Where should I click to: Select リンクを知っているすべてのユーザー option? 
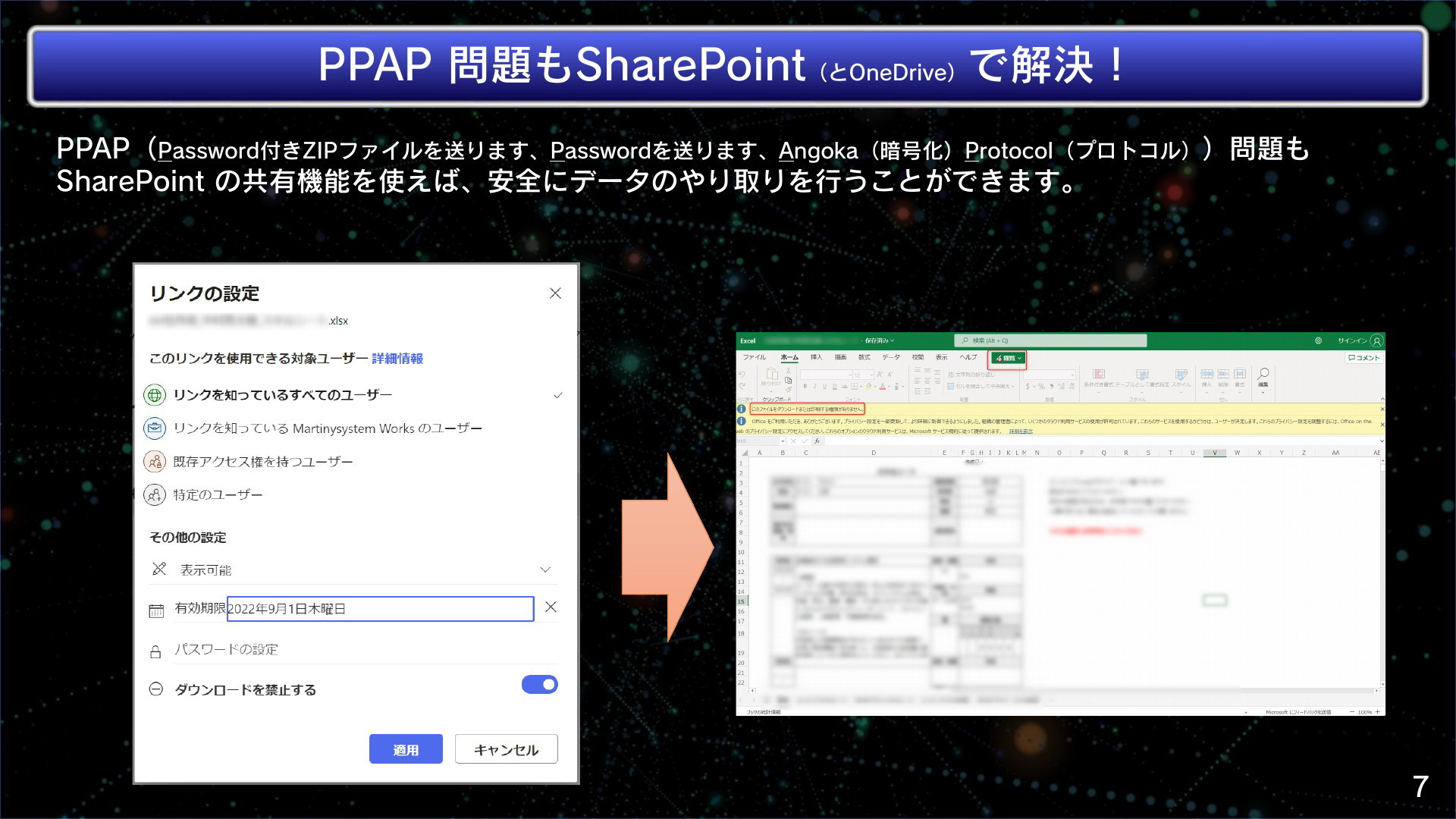click(353, 395)
